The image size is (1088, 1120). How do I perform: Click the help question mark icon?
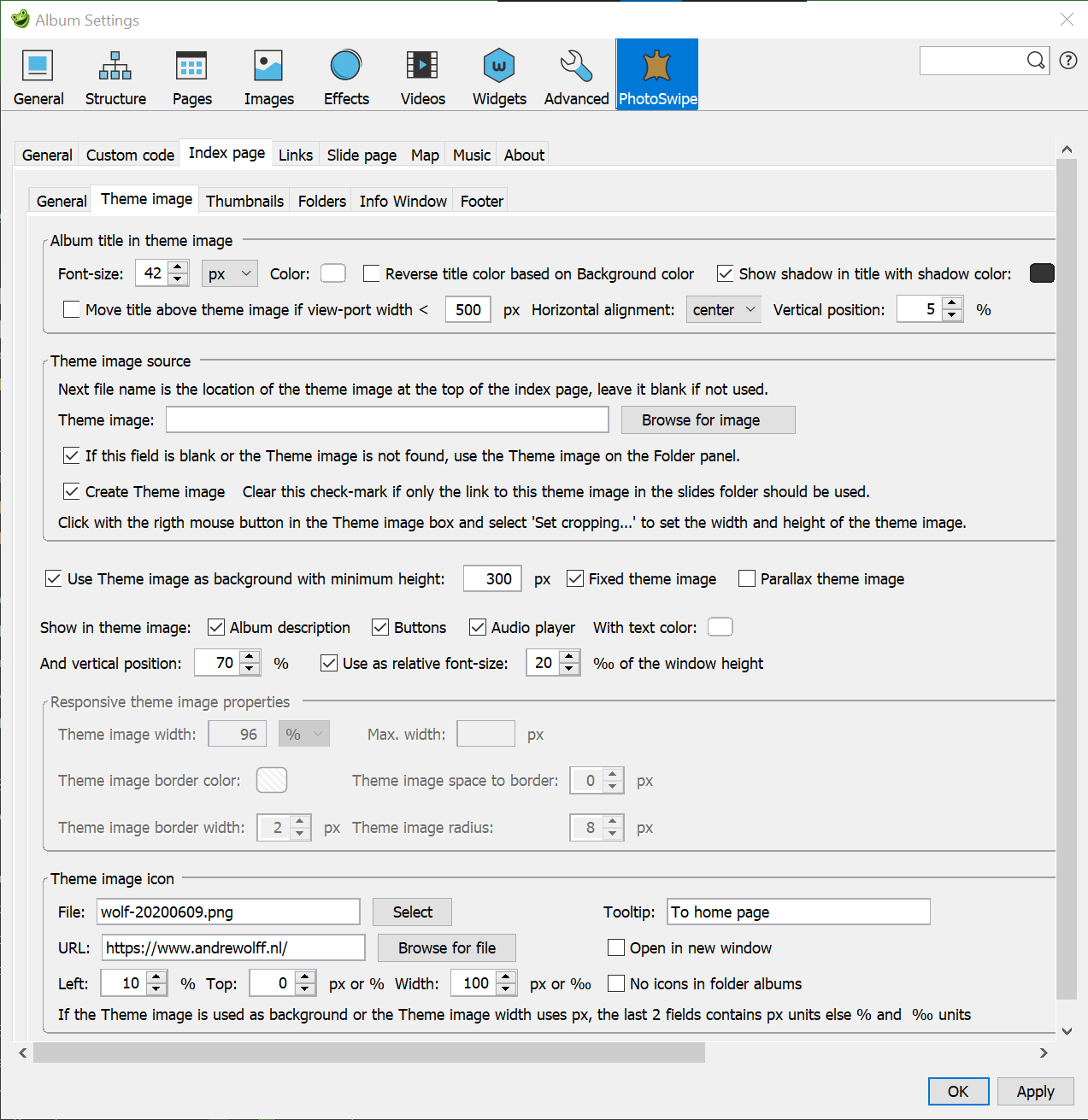click(1067, 61)
